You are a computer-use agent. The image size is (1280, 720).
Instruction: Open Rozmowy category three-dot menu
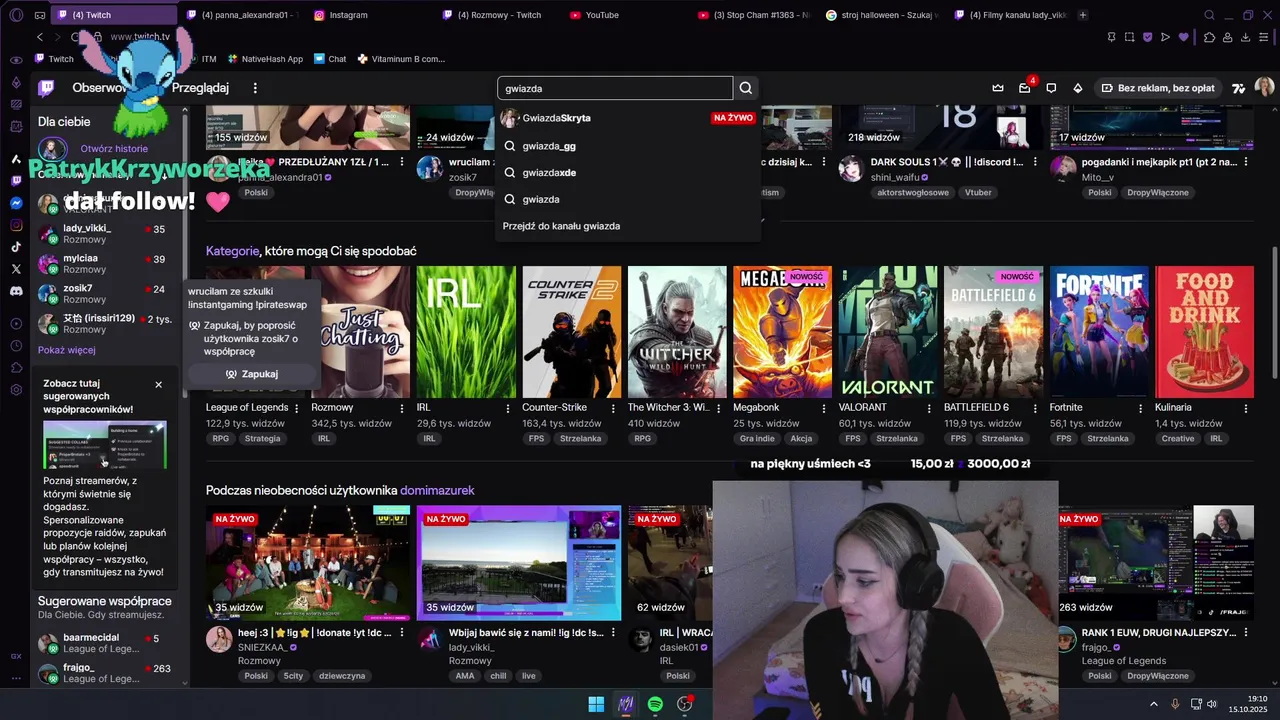point(403,408)
